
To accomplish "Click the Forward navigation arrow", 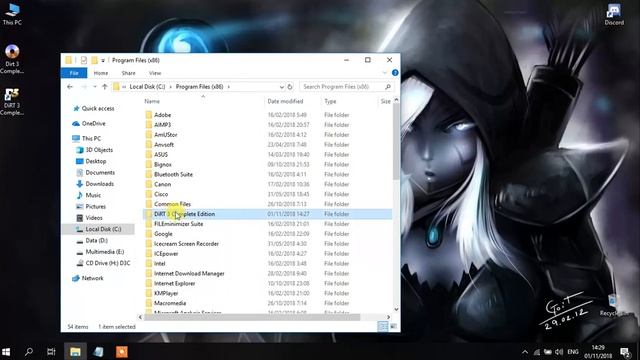I will 84,87.
